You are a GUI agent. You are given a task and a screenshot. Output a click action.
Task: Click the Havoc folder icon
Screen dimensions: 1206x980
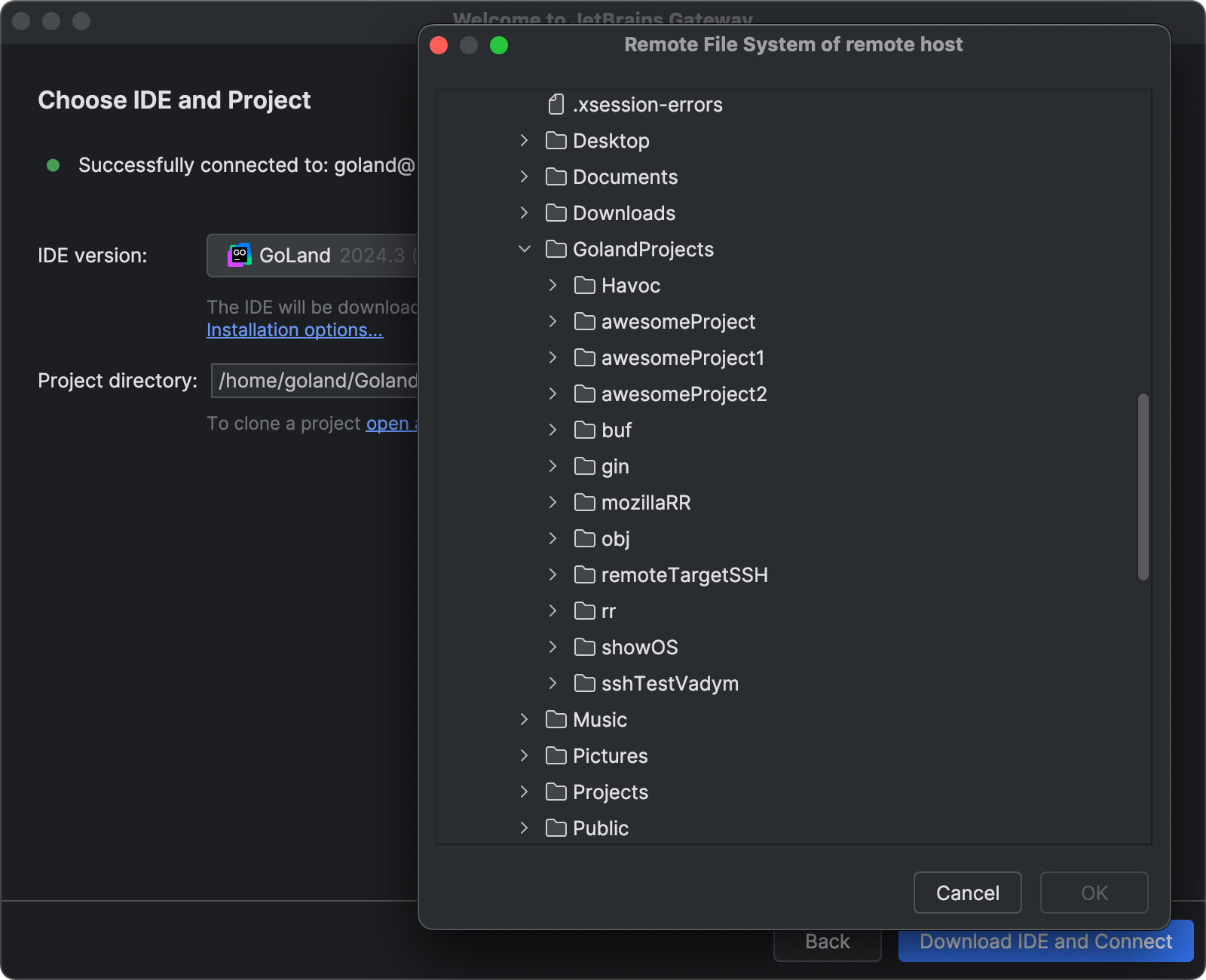[x=584, y=285]
